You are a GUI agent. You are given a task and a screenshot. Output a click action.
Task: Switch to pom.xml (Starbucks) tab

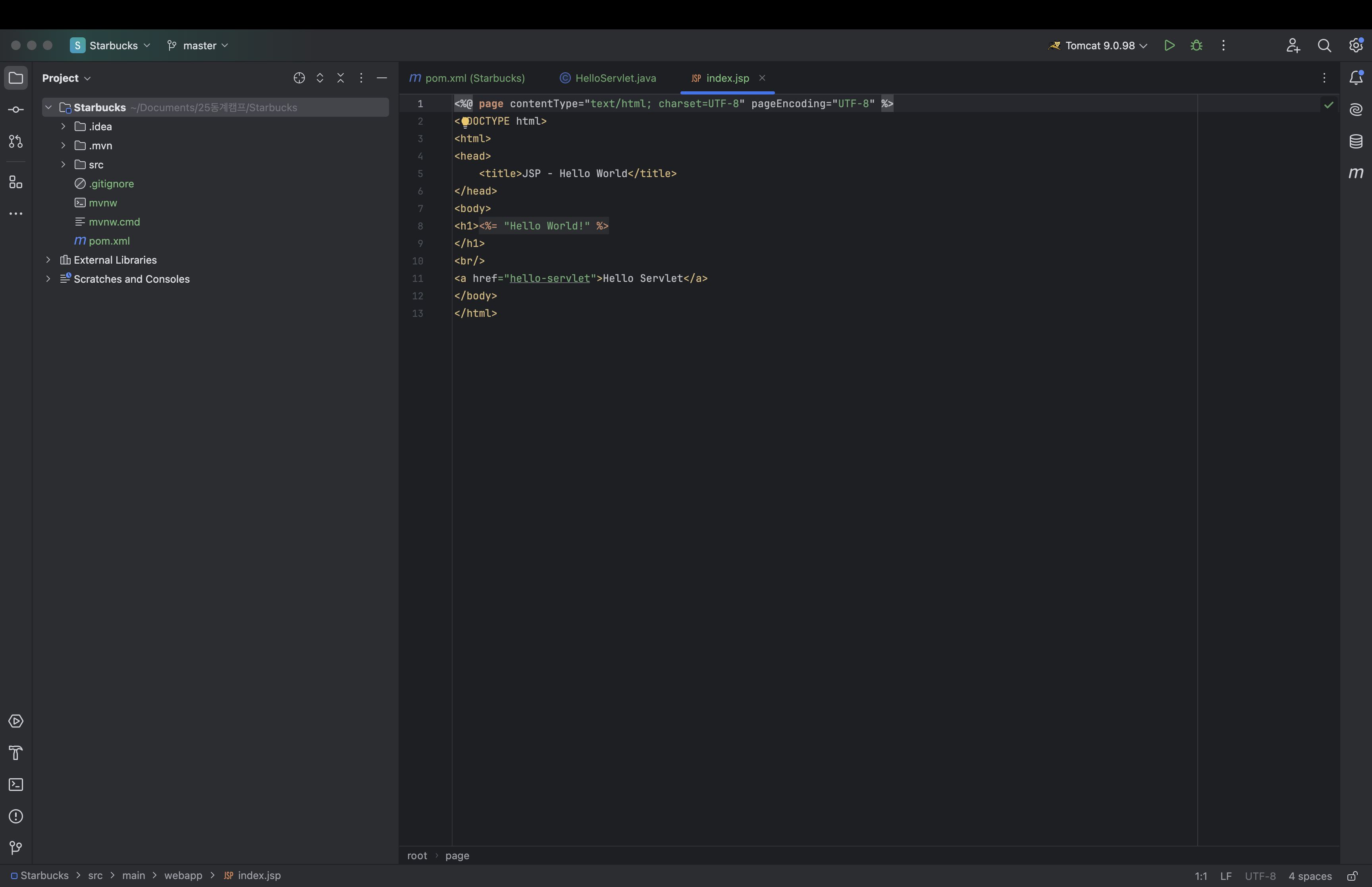pyautogui.click(x=468, y=78)
